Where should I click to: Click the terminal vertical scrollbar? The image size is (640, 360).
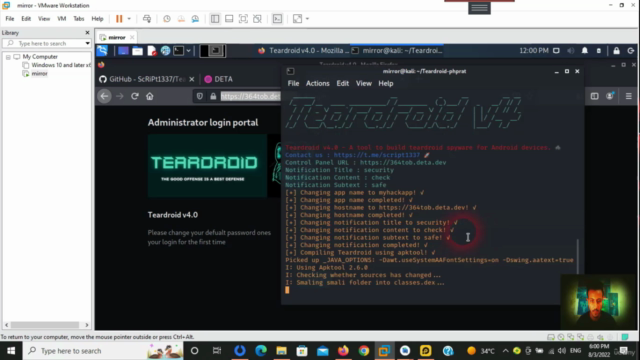578,257
